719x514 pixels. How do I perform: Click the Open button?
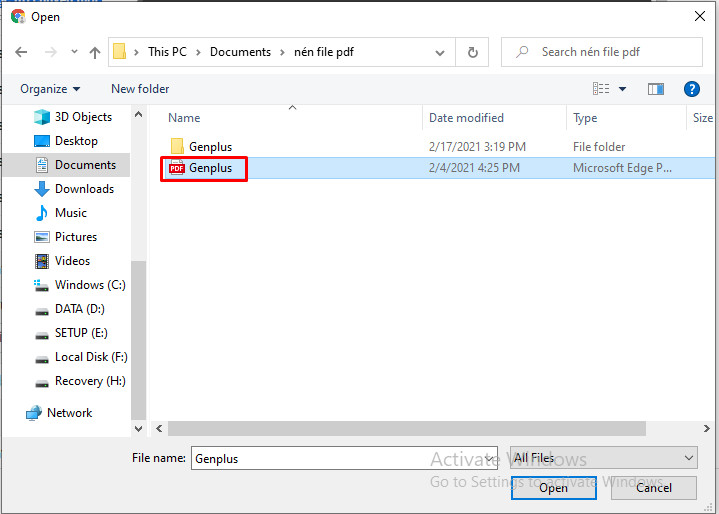553,488
